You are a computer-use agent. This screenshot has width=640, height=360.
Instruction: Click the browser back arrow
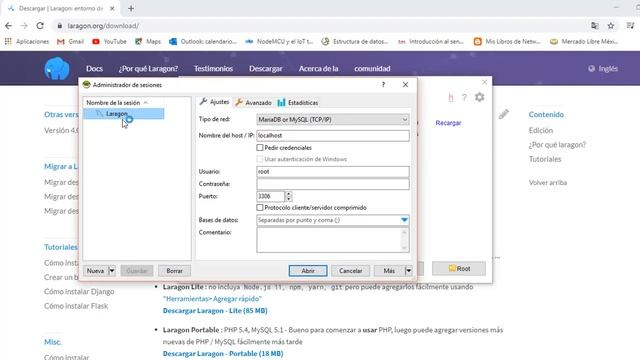click(x=9, y=26)
